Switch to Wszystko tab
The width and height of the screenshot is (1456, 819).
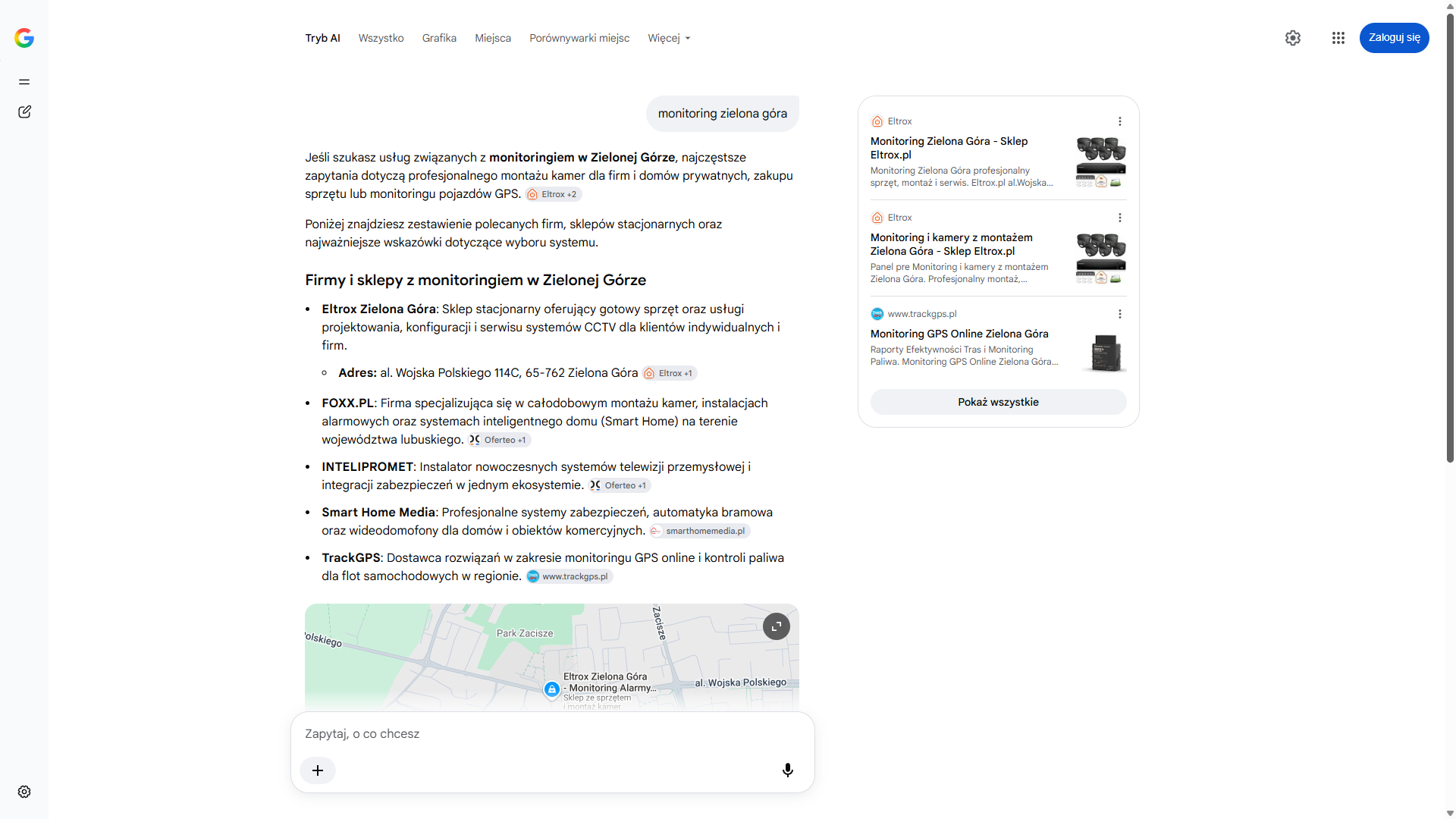coord(381,38)
